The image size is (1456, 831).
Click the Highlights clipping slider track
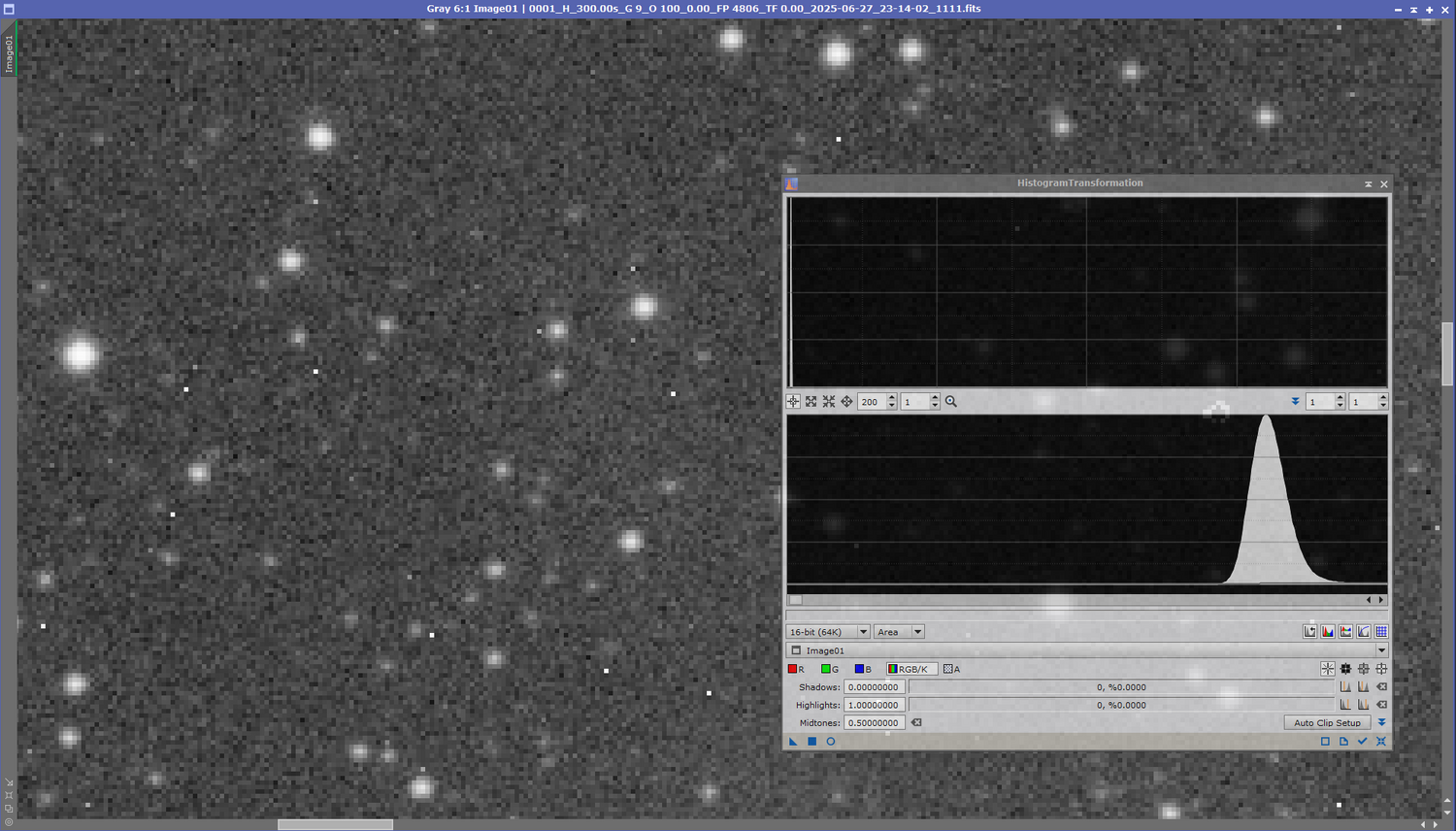1121,705
